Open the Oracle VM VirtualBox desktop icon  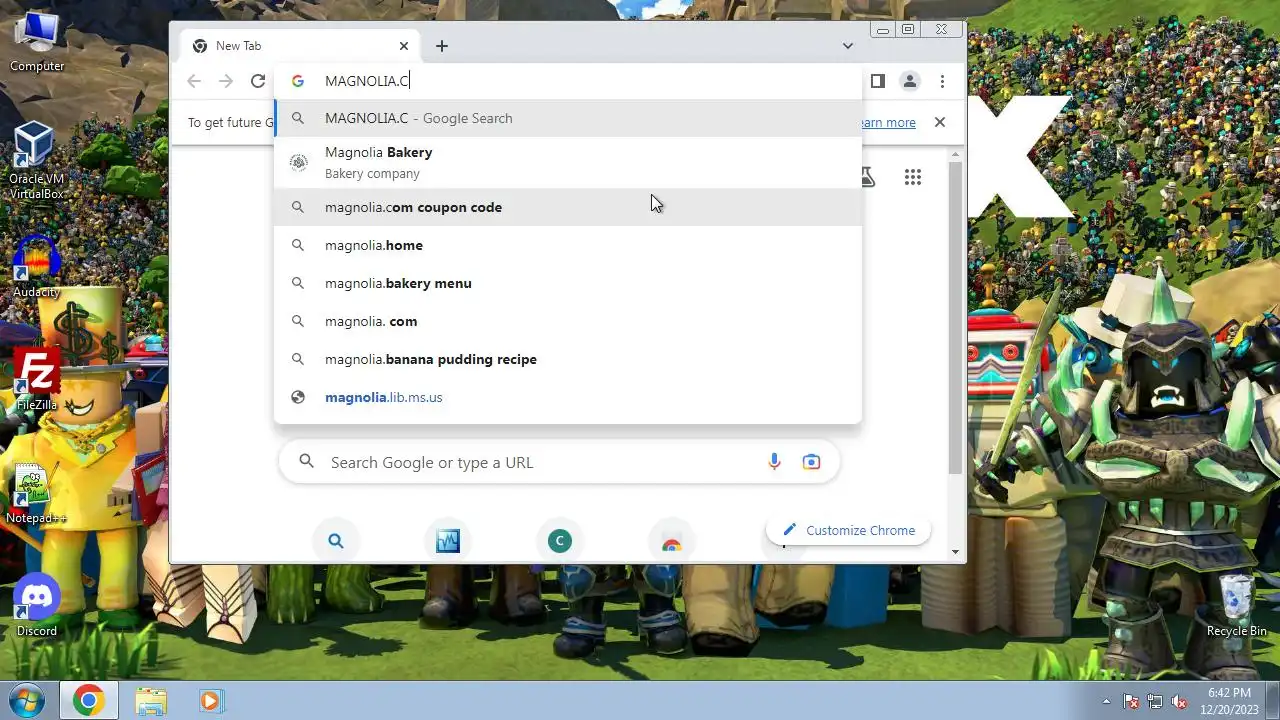[36, 160]
